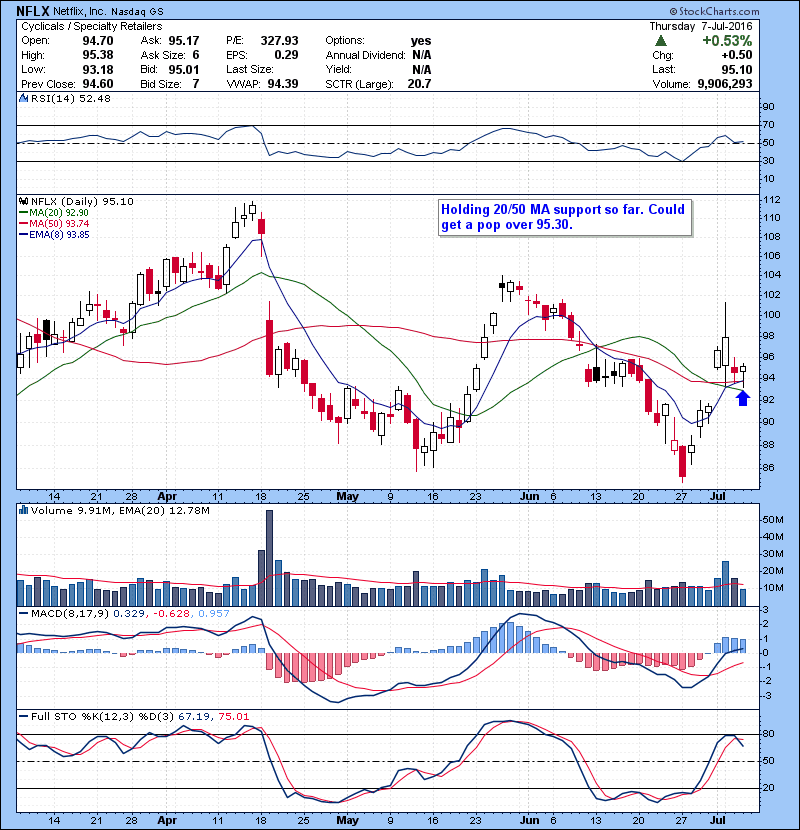Click the green up-triangle change indicator
800x830 pixels.
pyautogui.click(x=660, y=41)
